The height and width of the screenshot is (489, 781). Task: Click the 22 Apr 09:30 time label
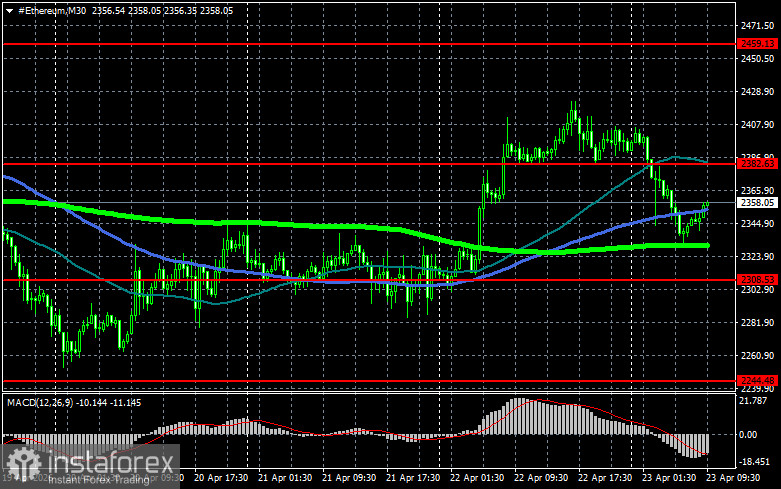click(x=541, y=478)
